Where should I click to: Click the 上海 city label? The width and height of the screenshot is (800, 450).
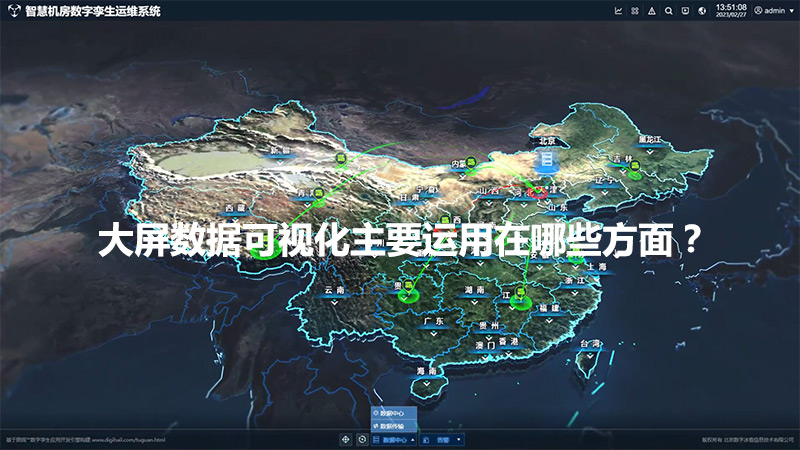[x=596, y=267]
